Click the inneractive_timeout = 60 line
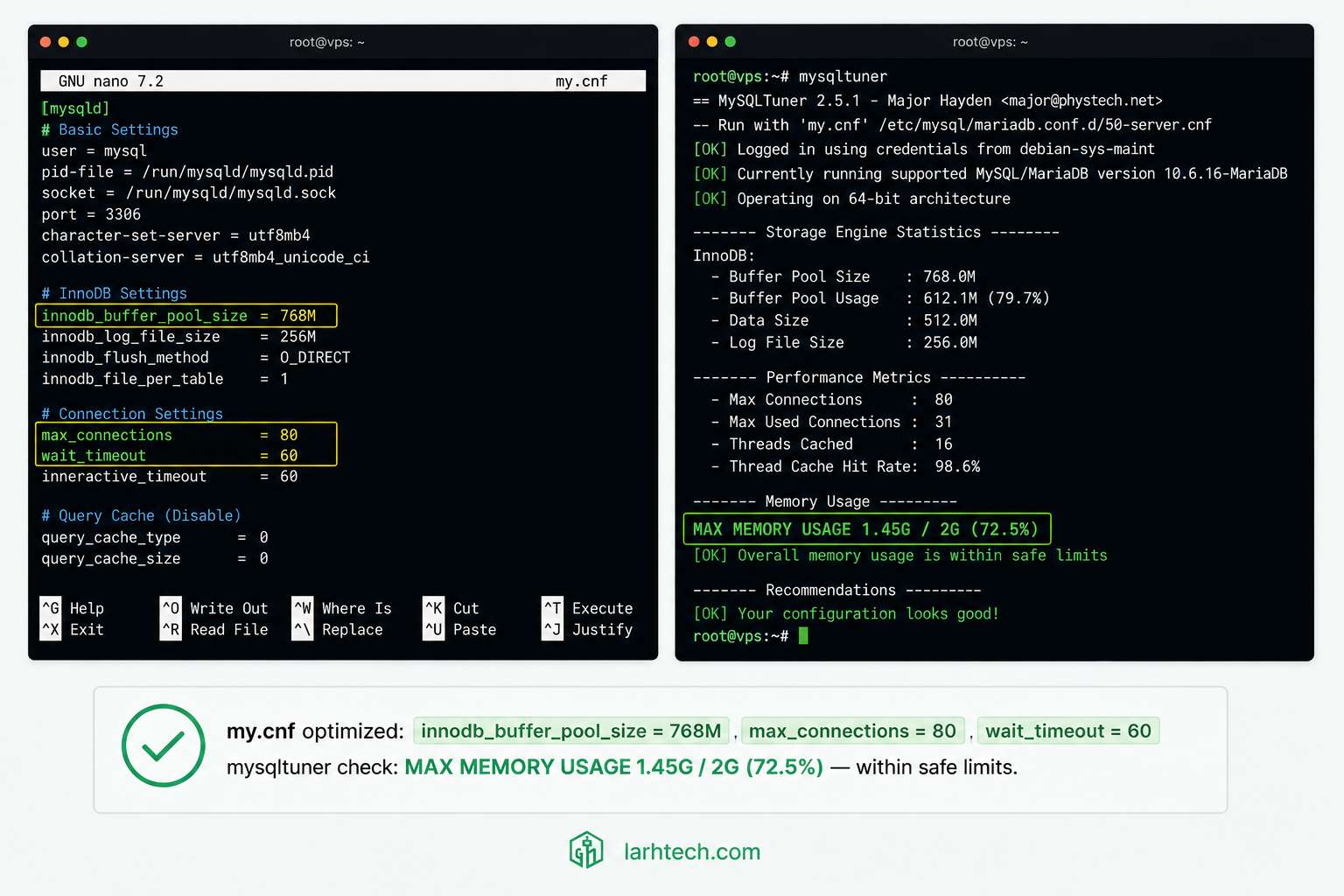This screenshot has height=896, width=1344. tap(170, 477)
